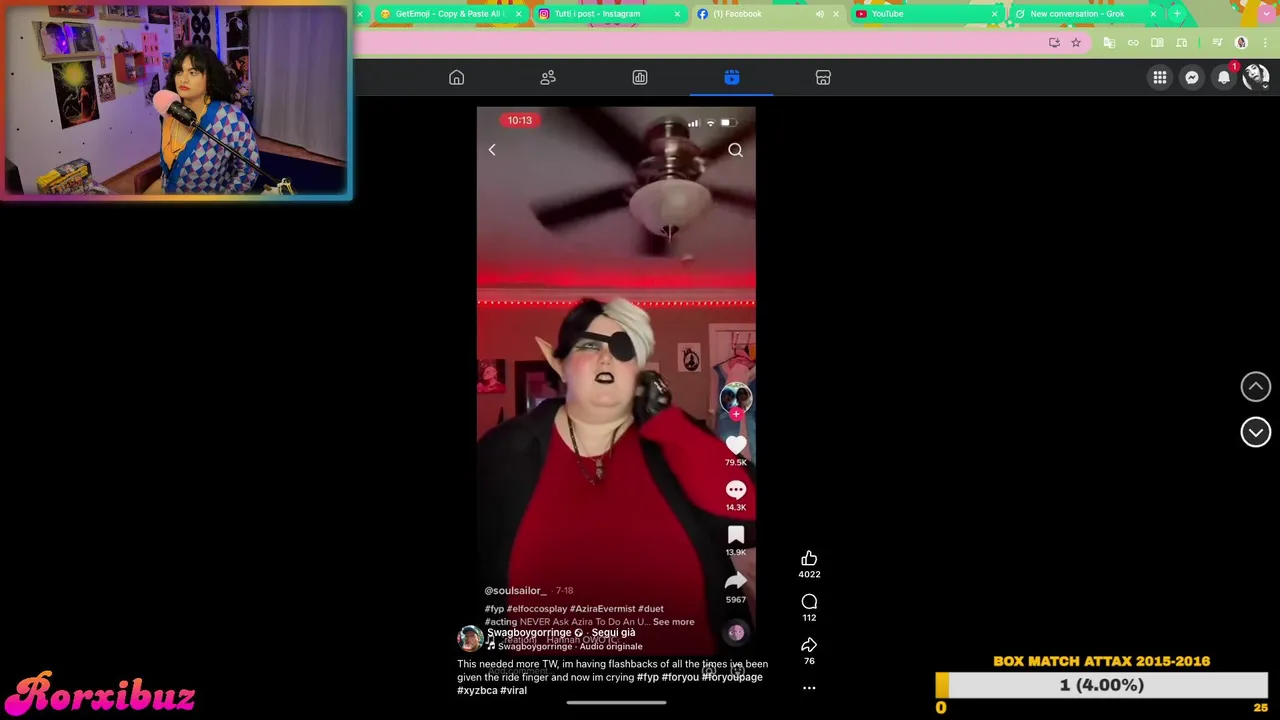Screen dimensions: 1280x720
Task: Open the devices icon in browser toolbar
Action: (1182, 42)
